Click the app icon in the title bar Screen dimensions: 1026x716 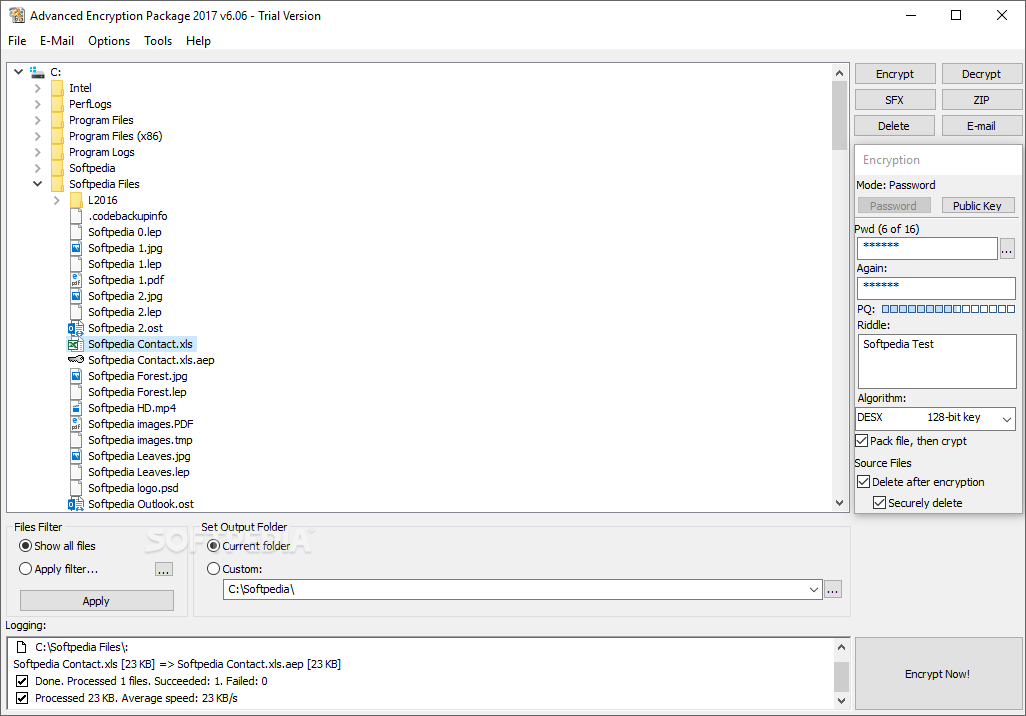point(17,15)
